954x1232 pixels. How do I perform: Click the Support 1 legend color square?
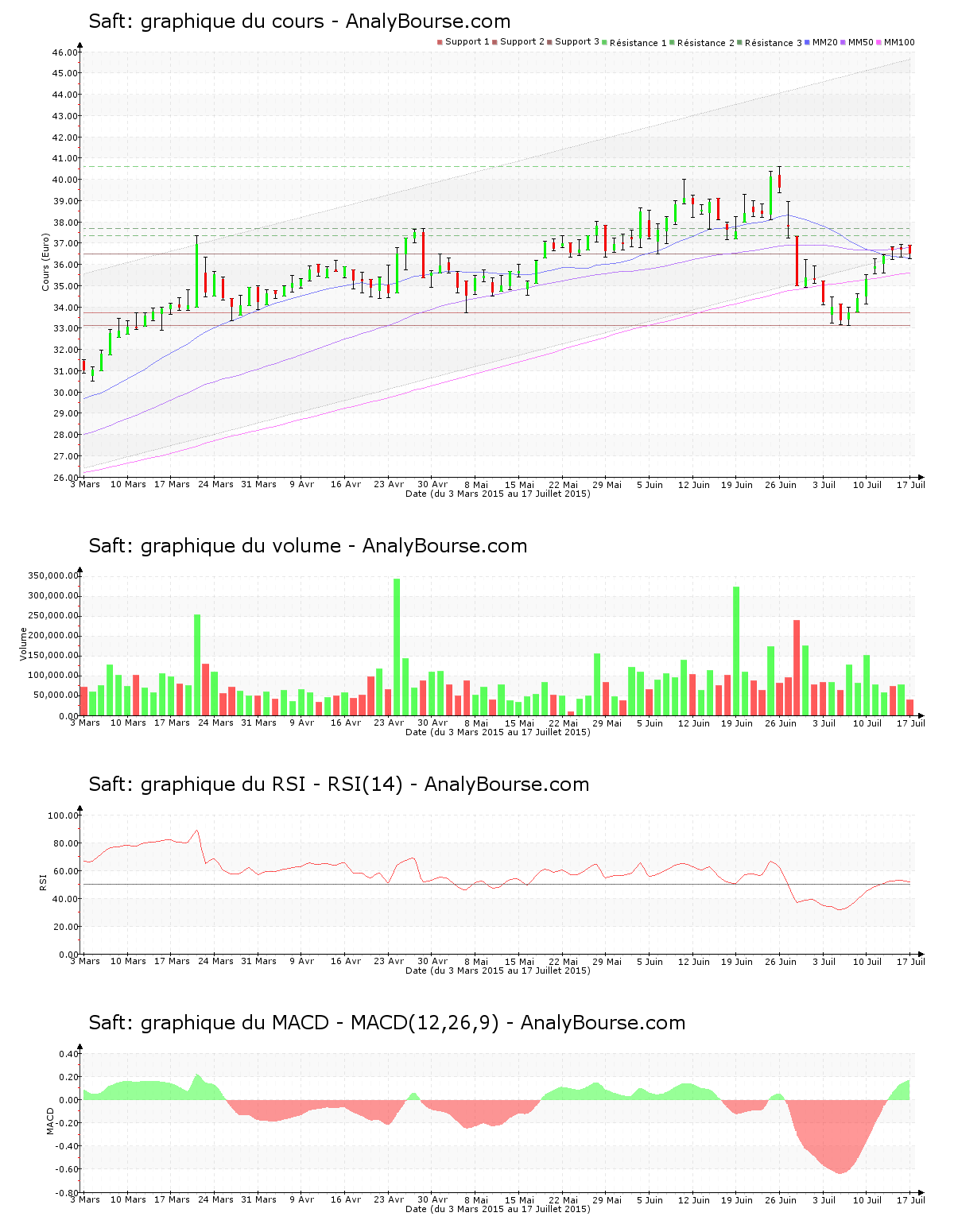click(440, 42)
